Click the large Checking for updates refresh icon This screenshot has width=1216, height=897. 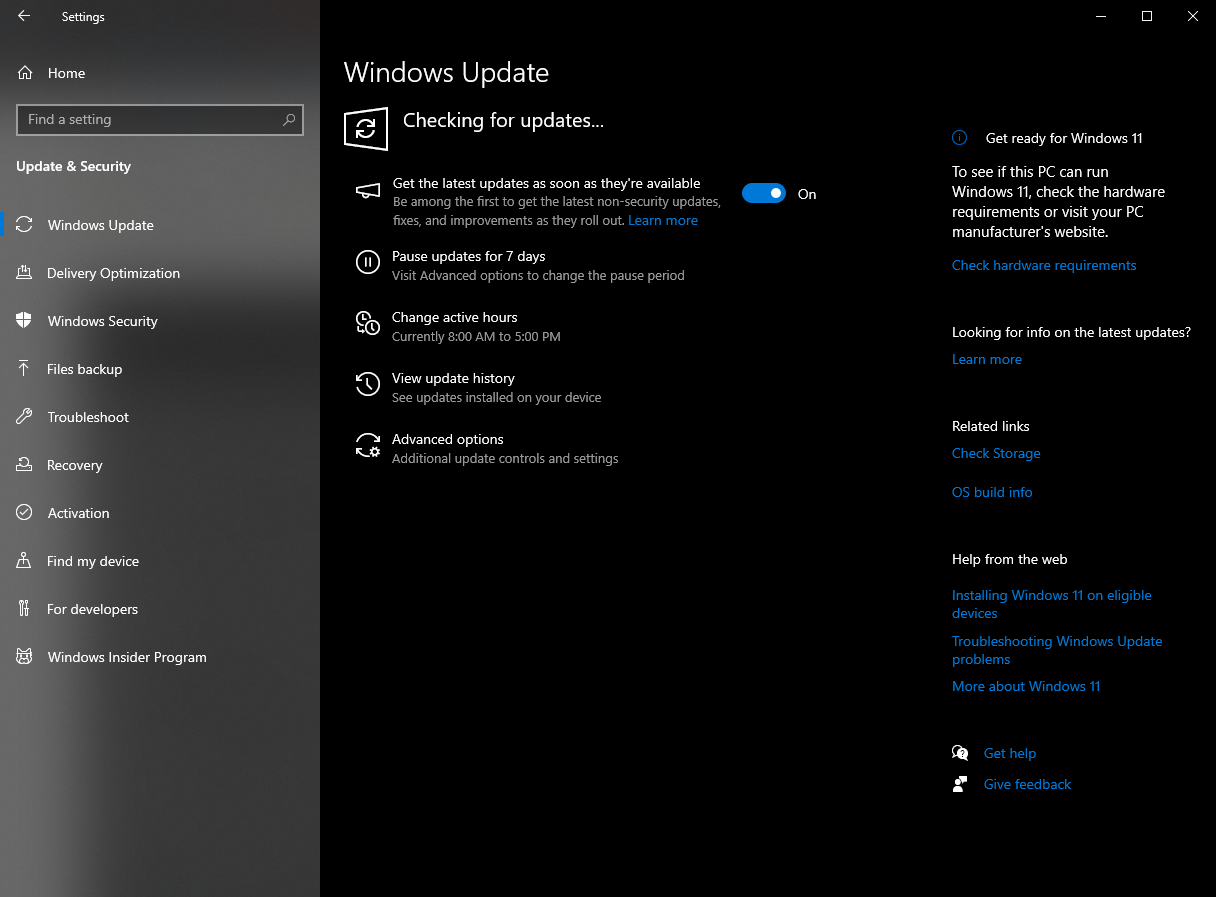[x=366, y=129]
